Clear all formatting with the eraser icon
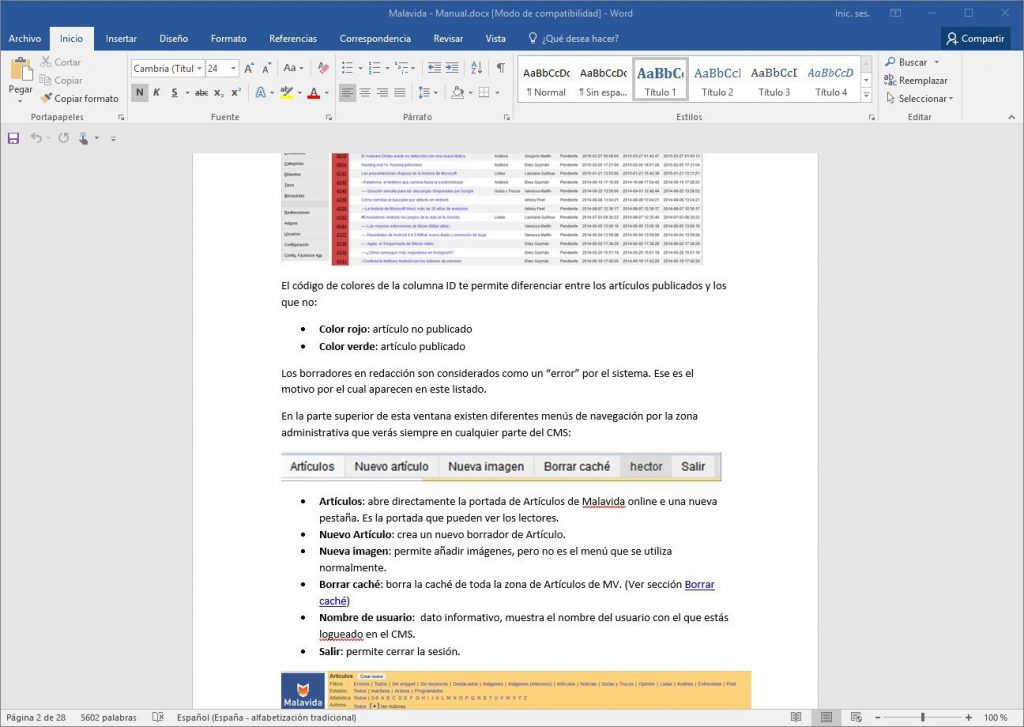Screen dimensions: 1024x727 click(323, 68)
